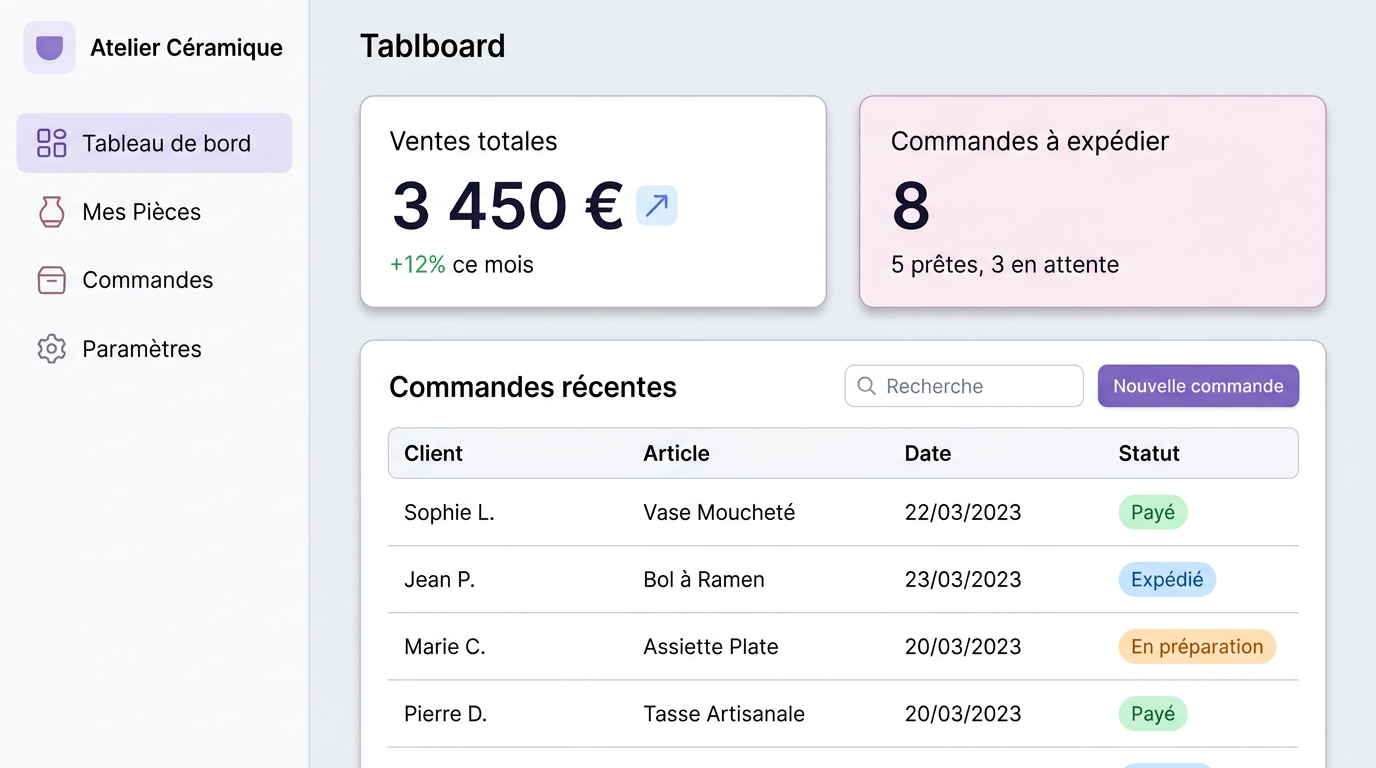Click the date in Pierre D.'s row
The width and height of the screenshot is (1376, 768).
[963, 714]
